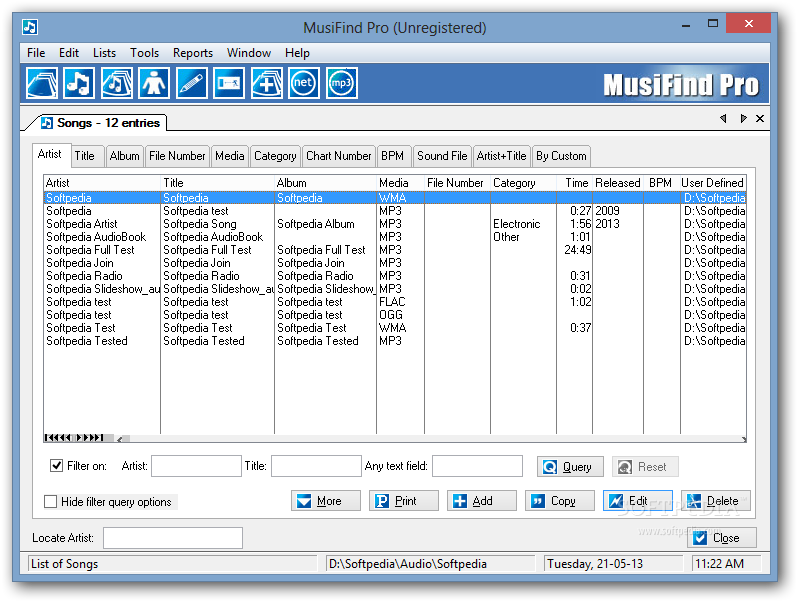Jump to last record with the navigator arrow

pyautogui.click(x=100, y=438)
